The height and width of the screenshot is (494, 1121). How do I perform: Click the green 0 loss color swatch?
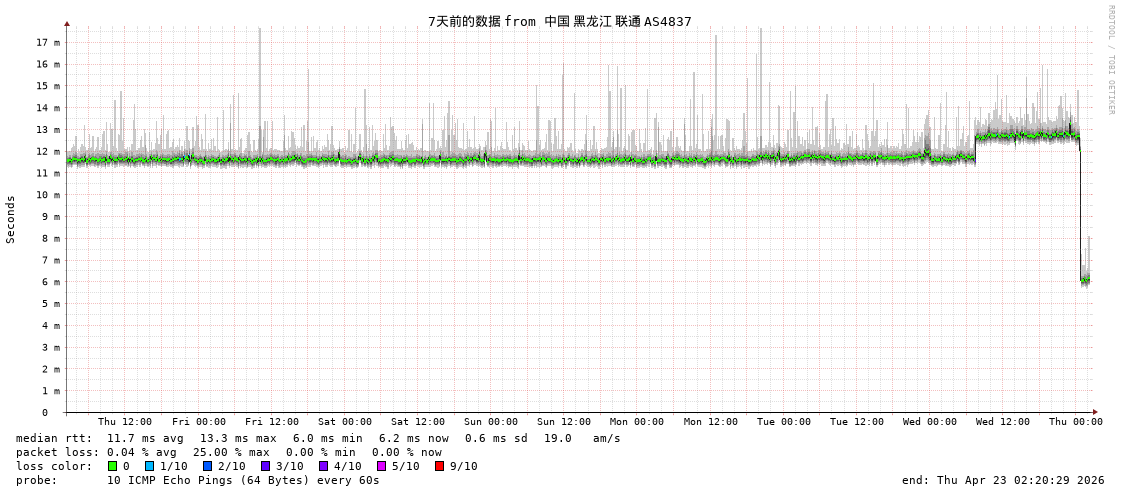(113, 466)
